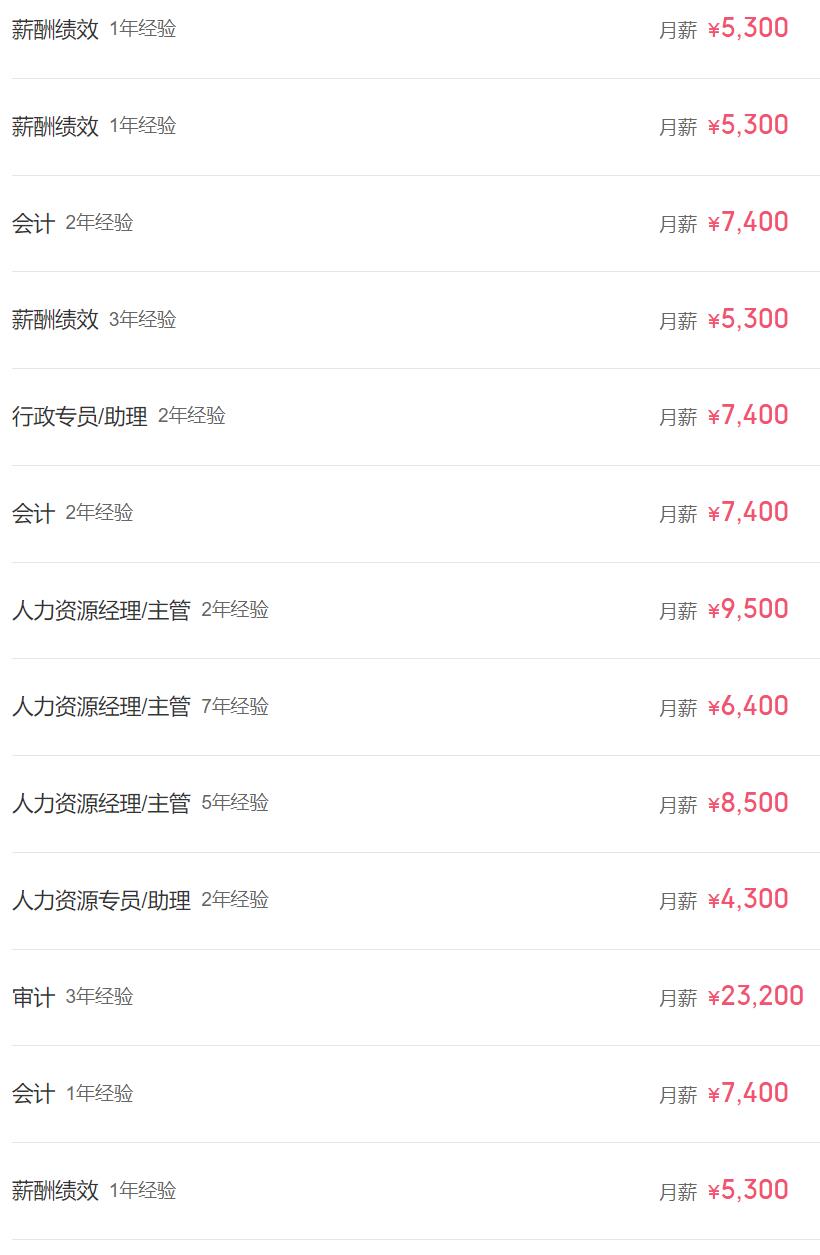Select 人力资源经理/主管 title with 5年经验
820x1255 pixels.
coord(101,803)
